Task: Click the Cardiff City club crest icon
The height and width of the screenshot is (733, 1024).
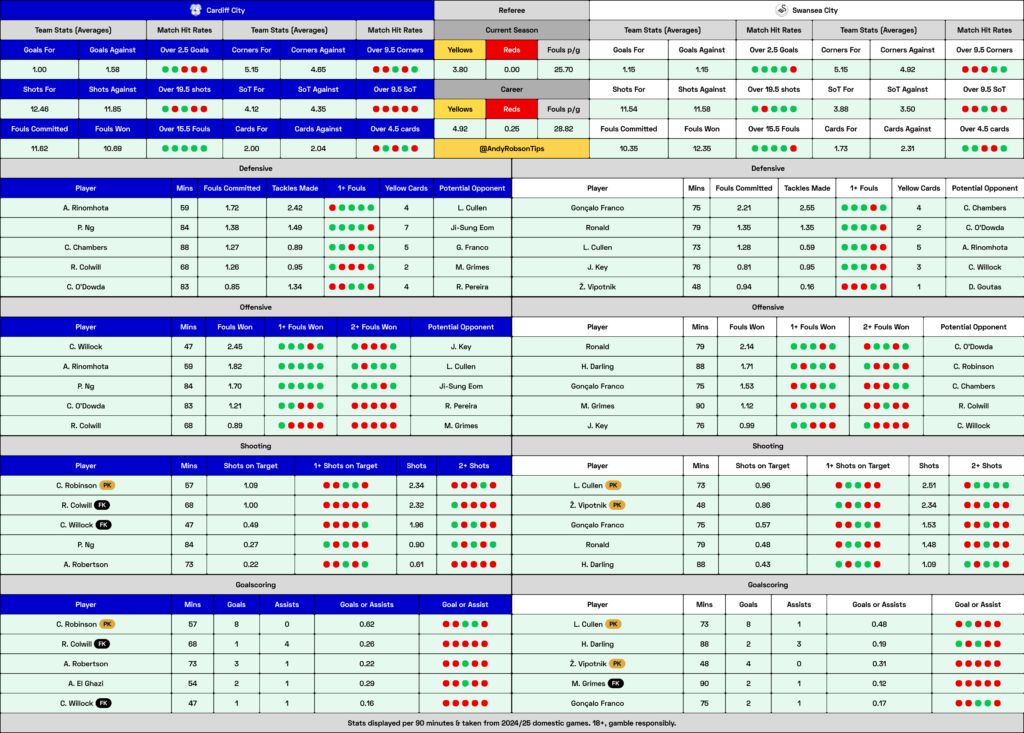Action: [195, 10]
